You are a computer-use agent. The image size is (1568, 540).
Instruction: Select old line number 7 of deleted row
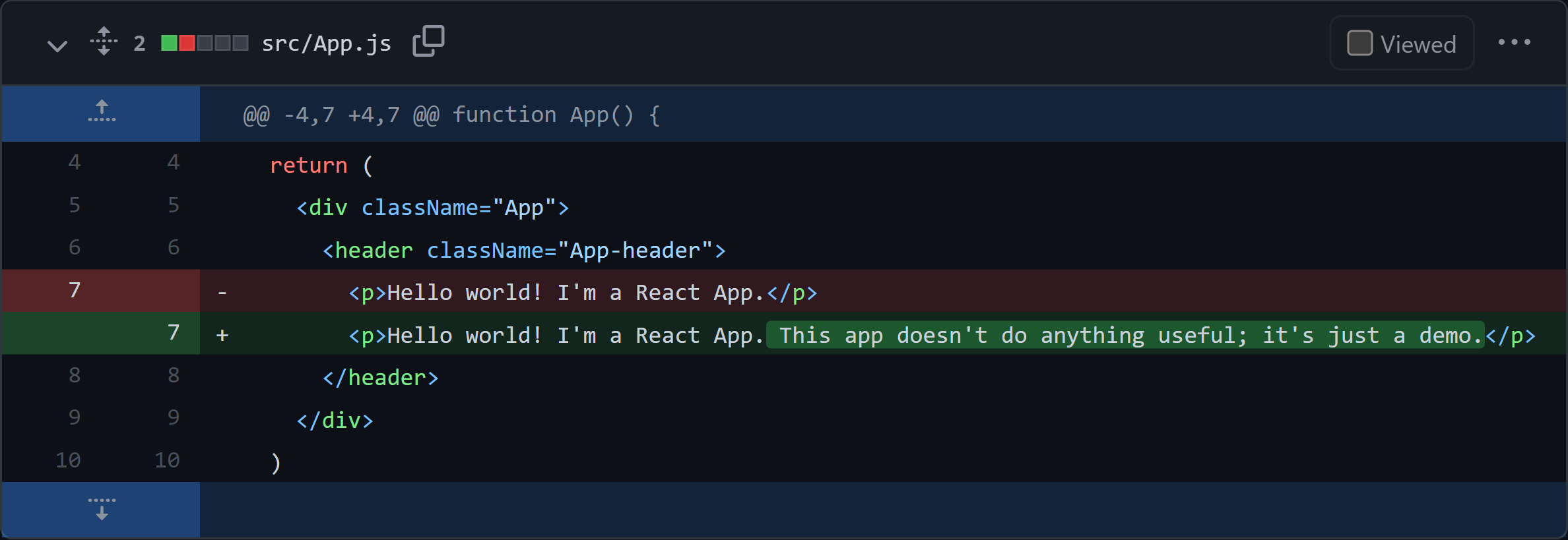tap(75, 290)
